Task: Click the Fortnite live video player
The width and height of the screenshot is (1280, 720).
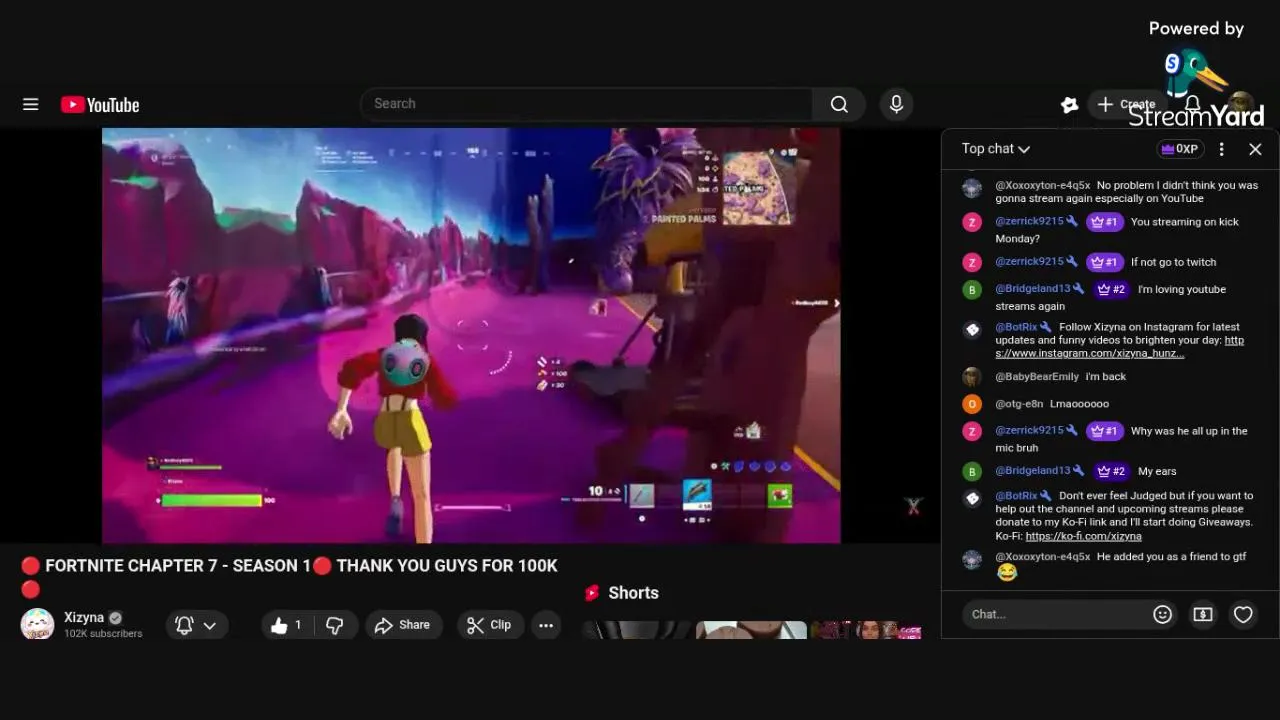Action: point(471,335)
